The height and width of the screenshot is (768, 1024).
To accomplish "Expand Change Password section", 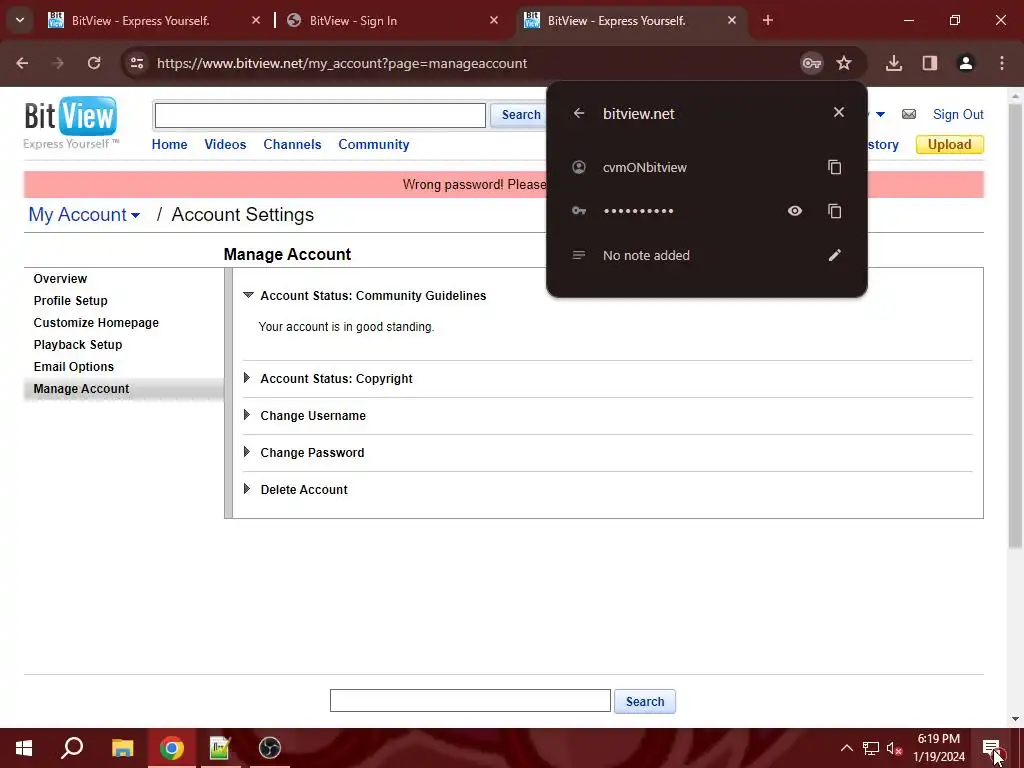I will (312, 453).
